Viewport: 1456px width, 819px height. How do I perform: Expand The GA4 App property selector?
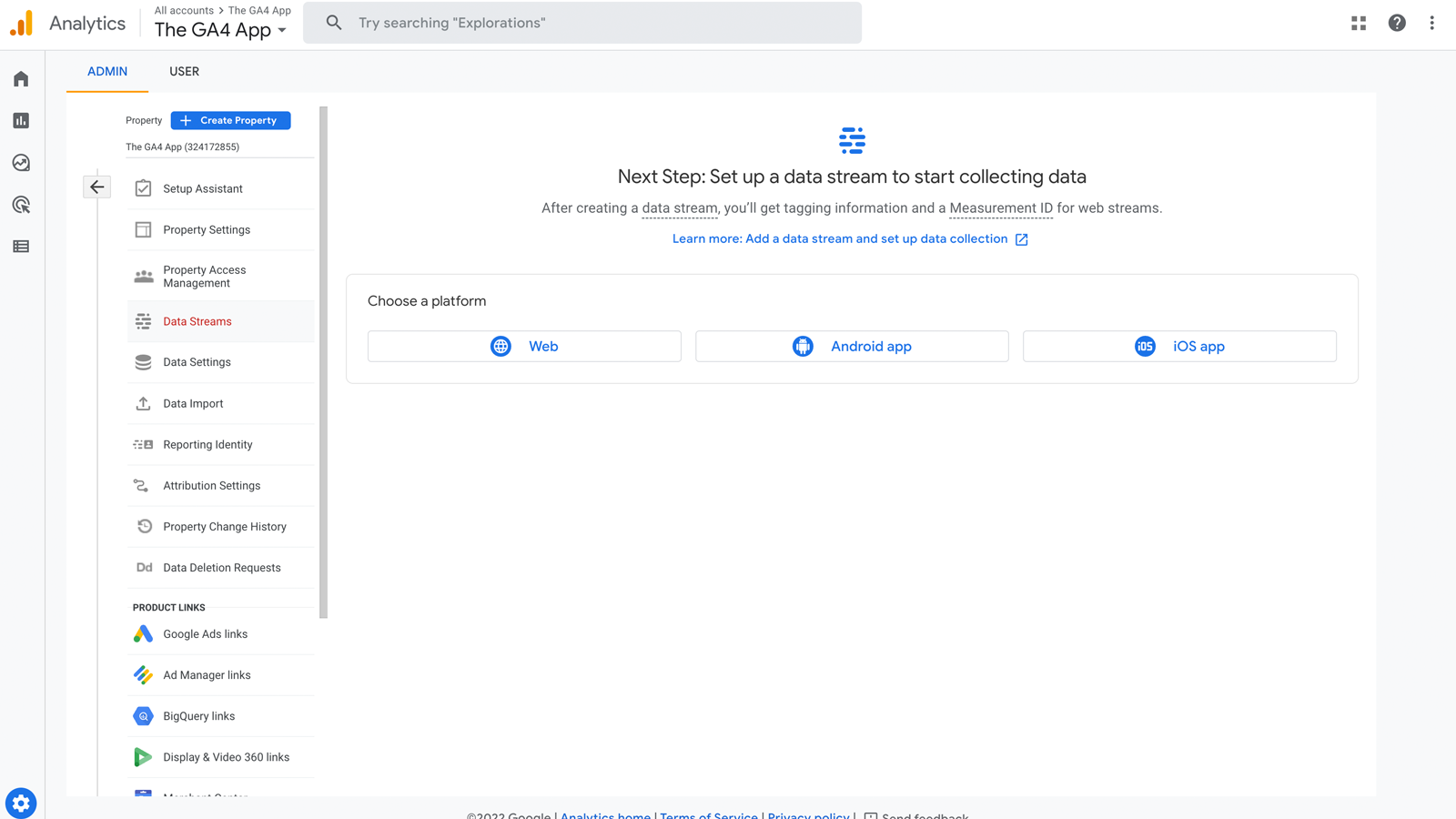(x=221, y=30)
